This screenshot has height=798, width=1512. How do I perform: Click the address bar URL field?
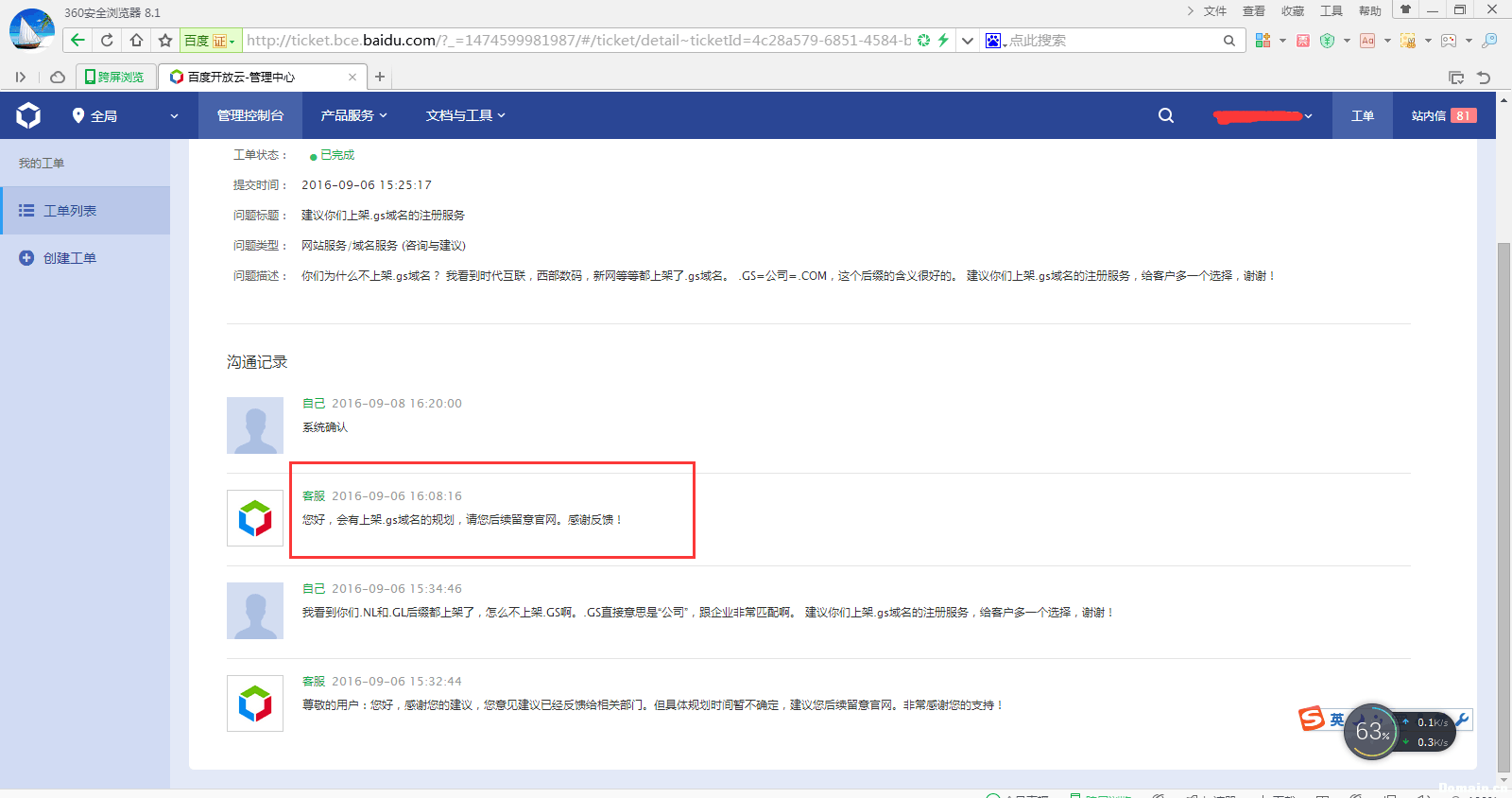point(578,41)
